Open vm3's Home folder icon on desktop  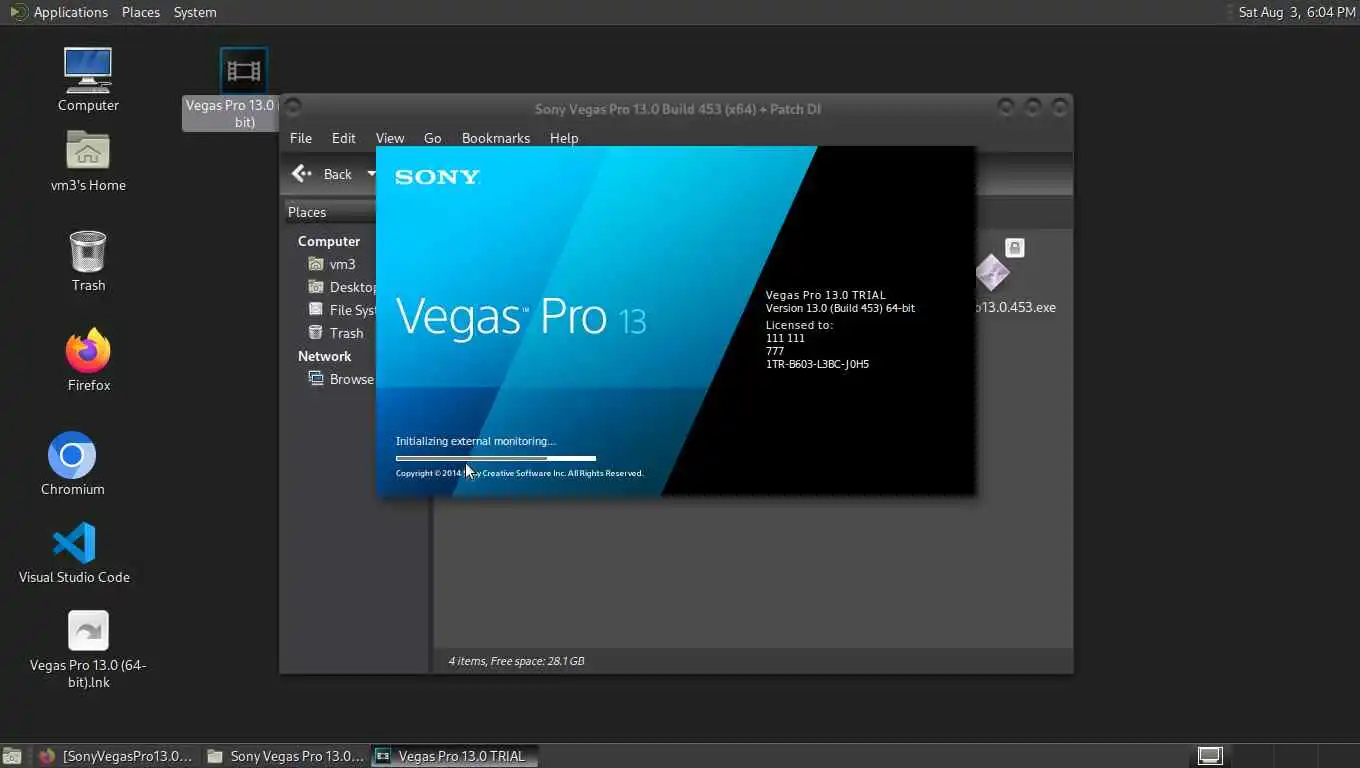[88, 151]
